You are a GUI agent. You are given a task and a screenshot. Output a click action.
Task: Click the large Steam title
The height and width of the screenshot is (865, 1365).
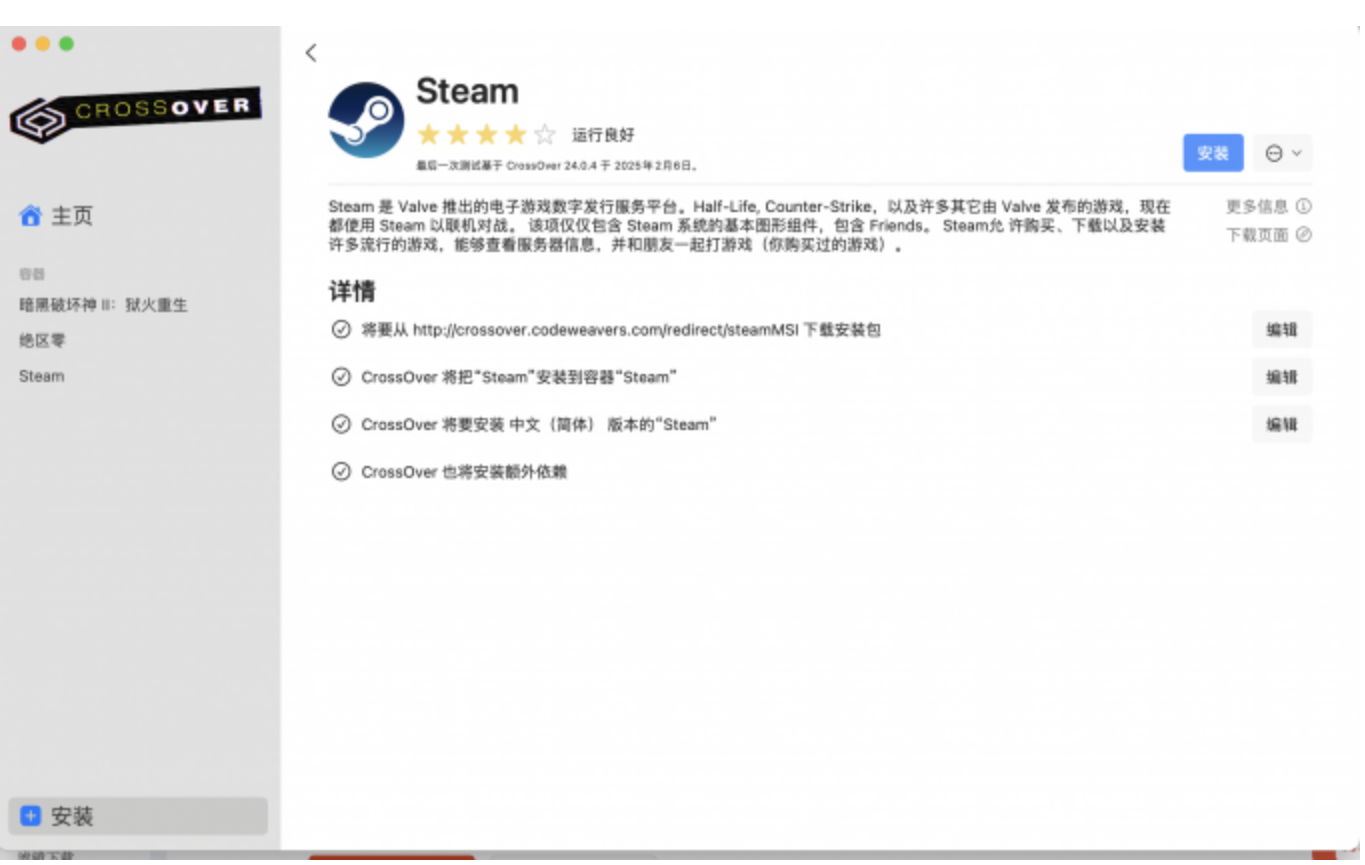467,91
